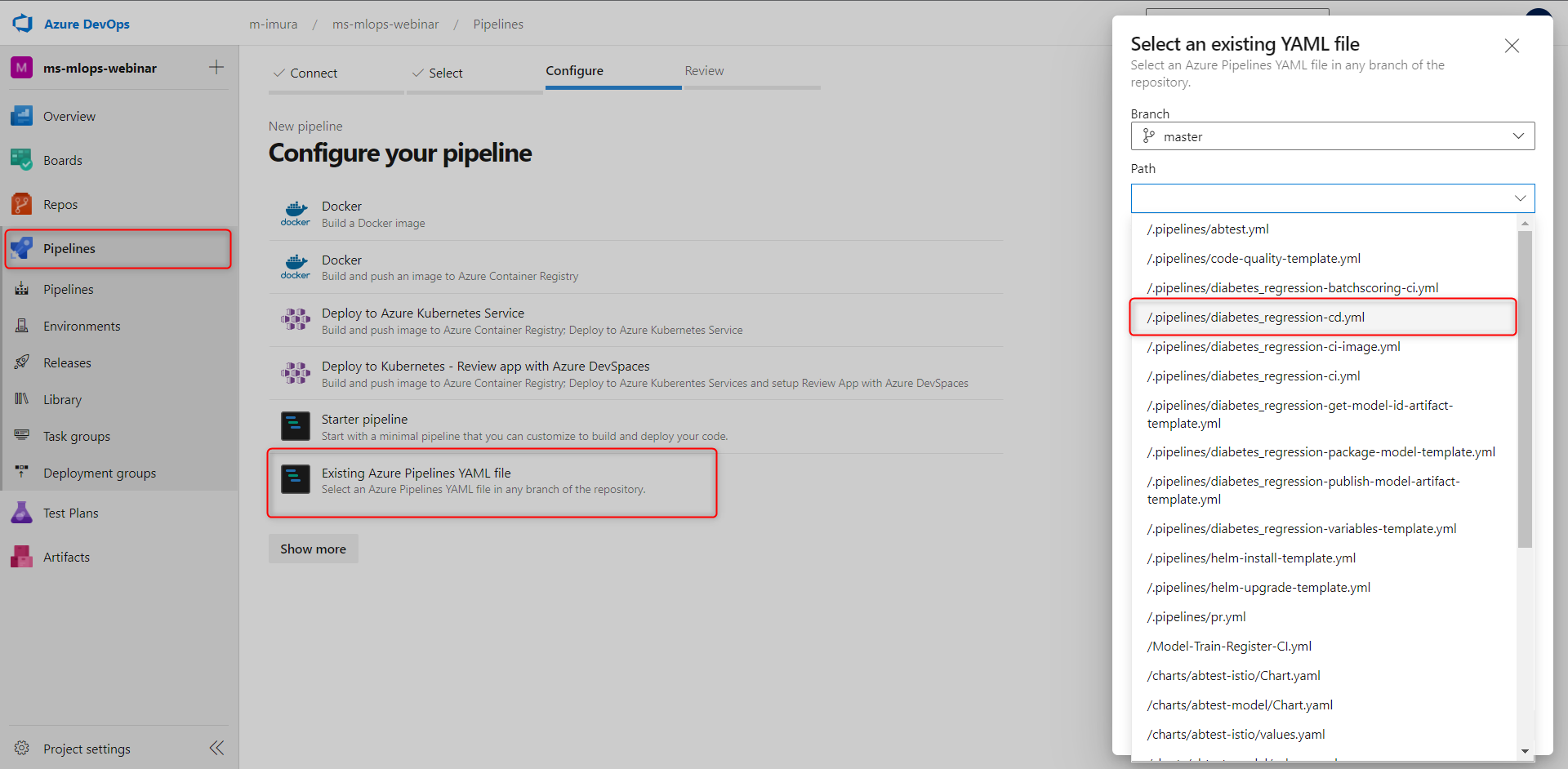Select /.pipelines/abtest.yml from the path list
1568x769 pixels.
pyautogui.click(x=1324, y=229)
